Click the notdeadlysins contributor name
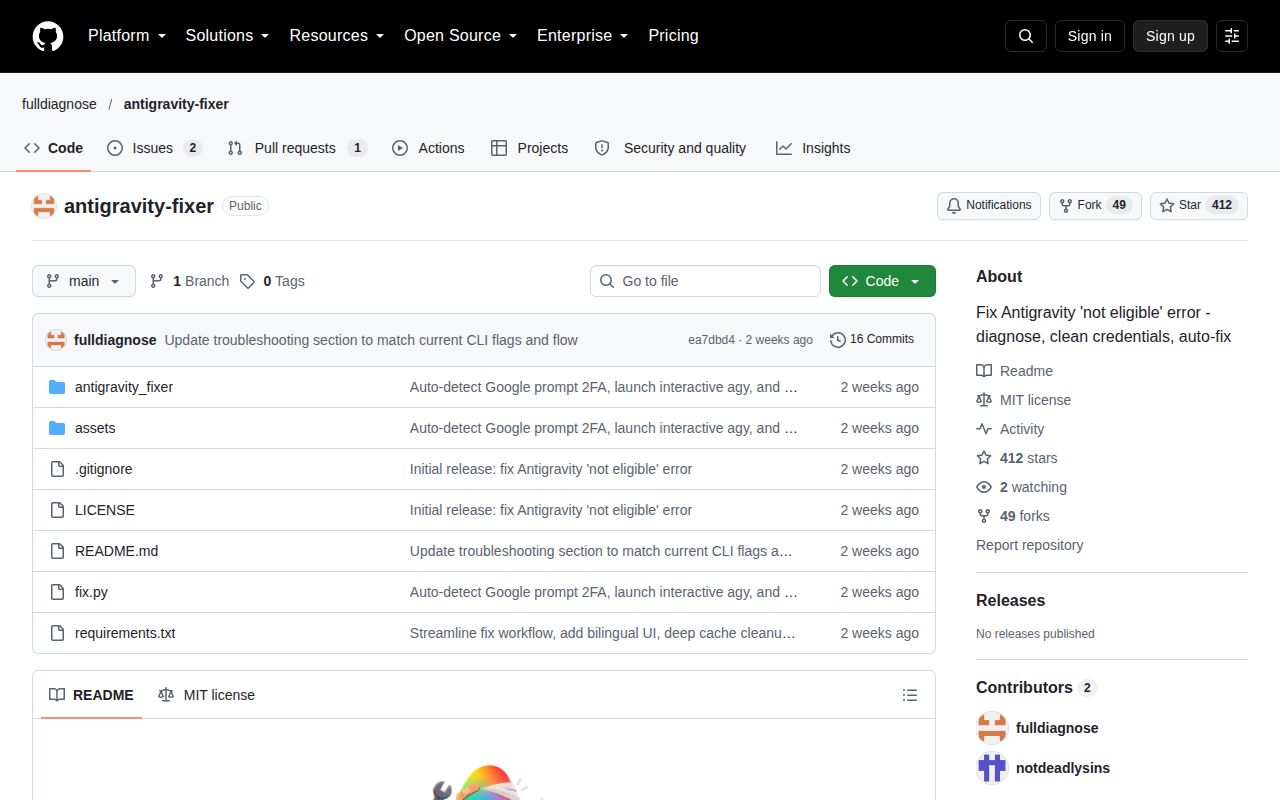The width and height of the screenshot is (1280, 800). [x=1063, y=768]
